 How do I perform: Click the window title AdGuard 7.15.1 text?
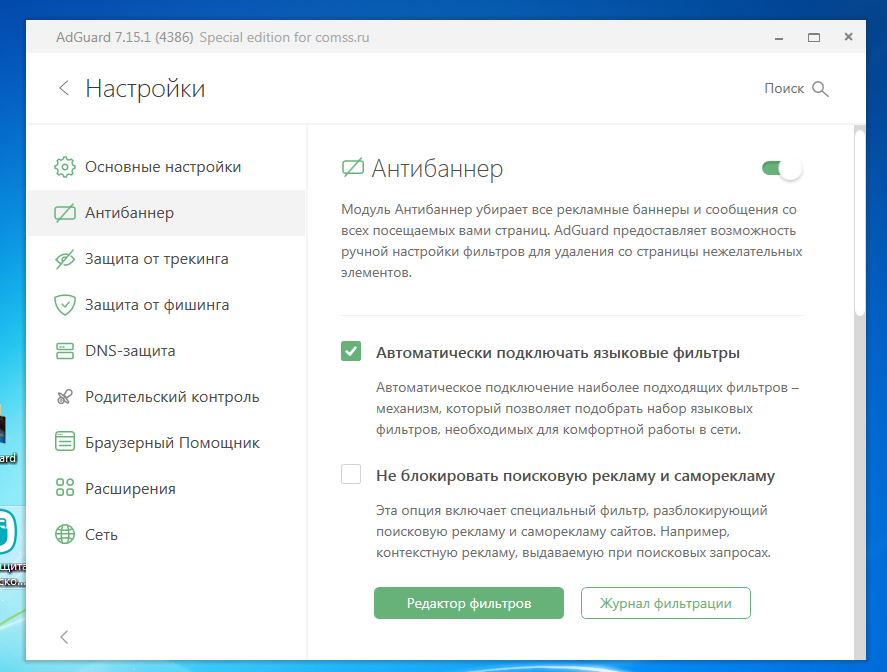point(124,37)
